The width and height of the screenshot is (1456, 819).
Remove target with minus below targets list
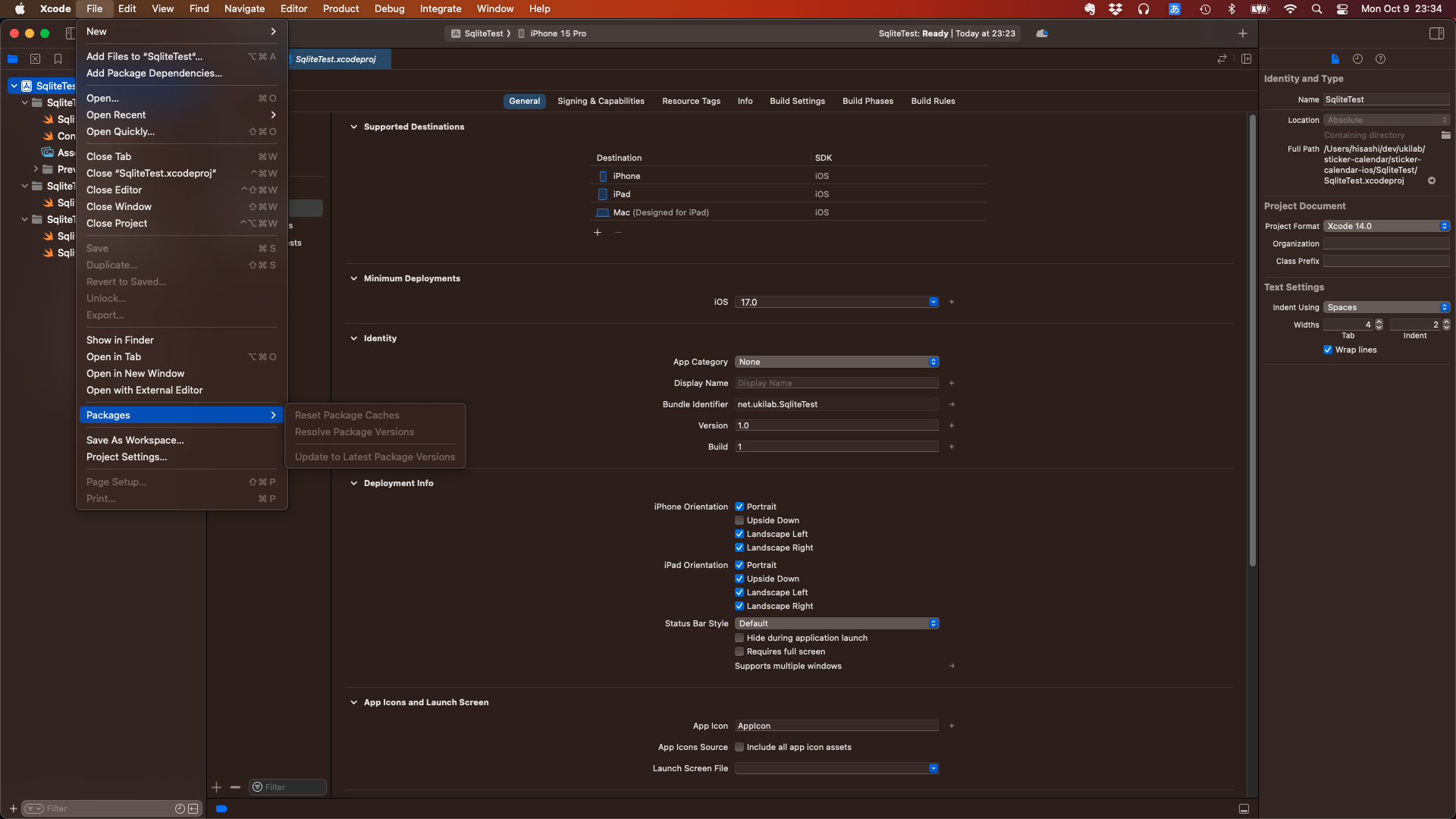(235, 787)
